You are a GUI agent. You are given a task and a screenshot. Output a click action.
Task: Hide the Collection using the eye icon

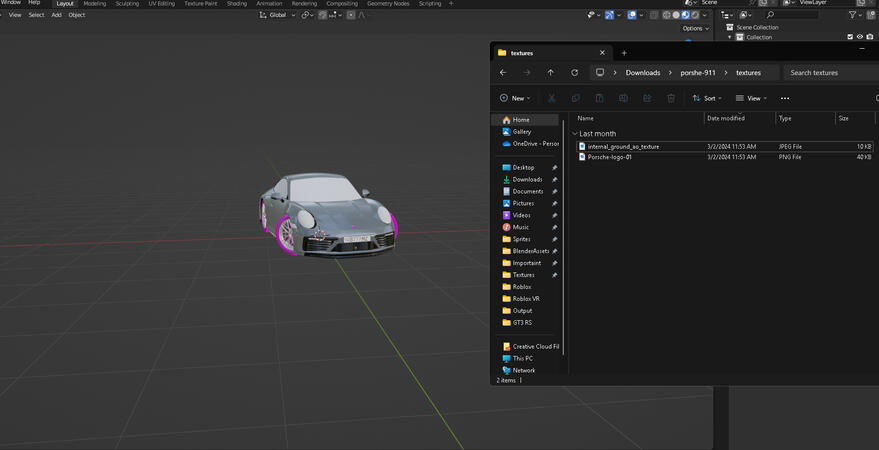(860, 37)
